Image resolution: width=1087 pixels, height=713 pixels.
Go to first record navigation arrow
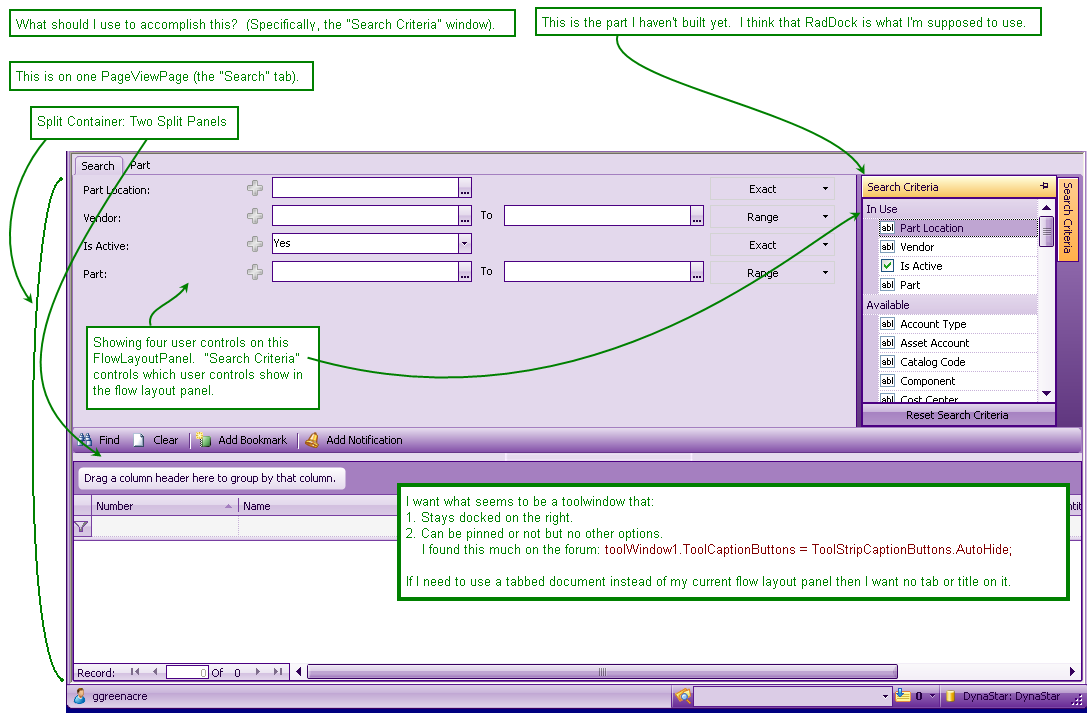[x=134, y=671]
